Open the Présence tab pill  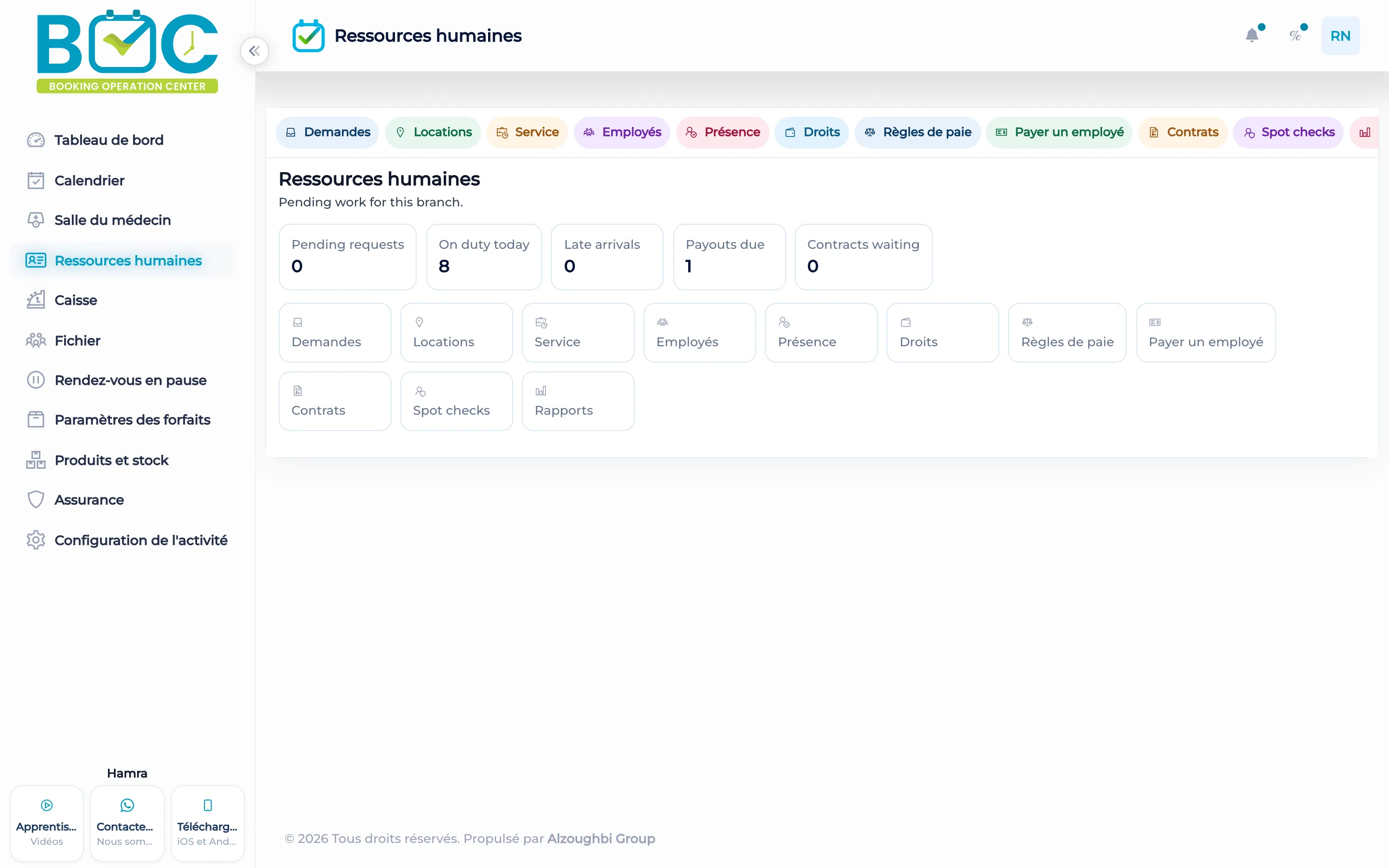pos(722,133)
